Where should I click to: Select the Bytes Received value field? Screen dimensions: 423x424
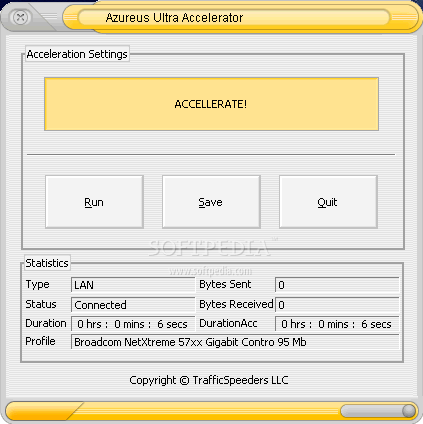point(337,305)
